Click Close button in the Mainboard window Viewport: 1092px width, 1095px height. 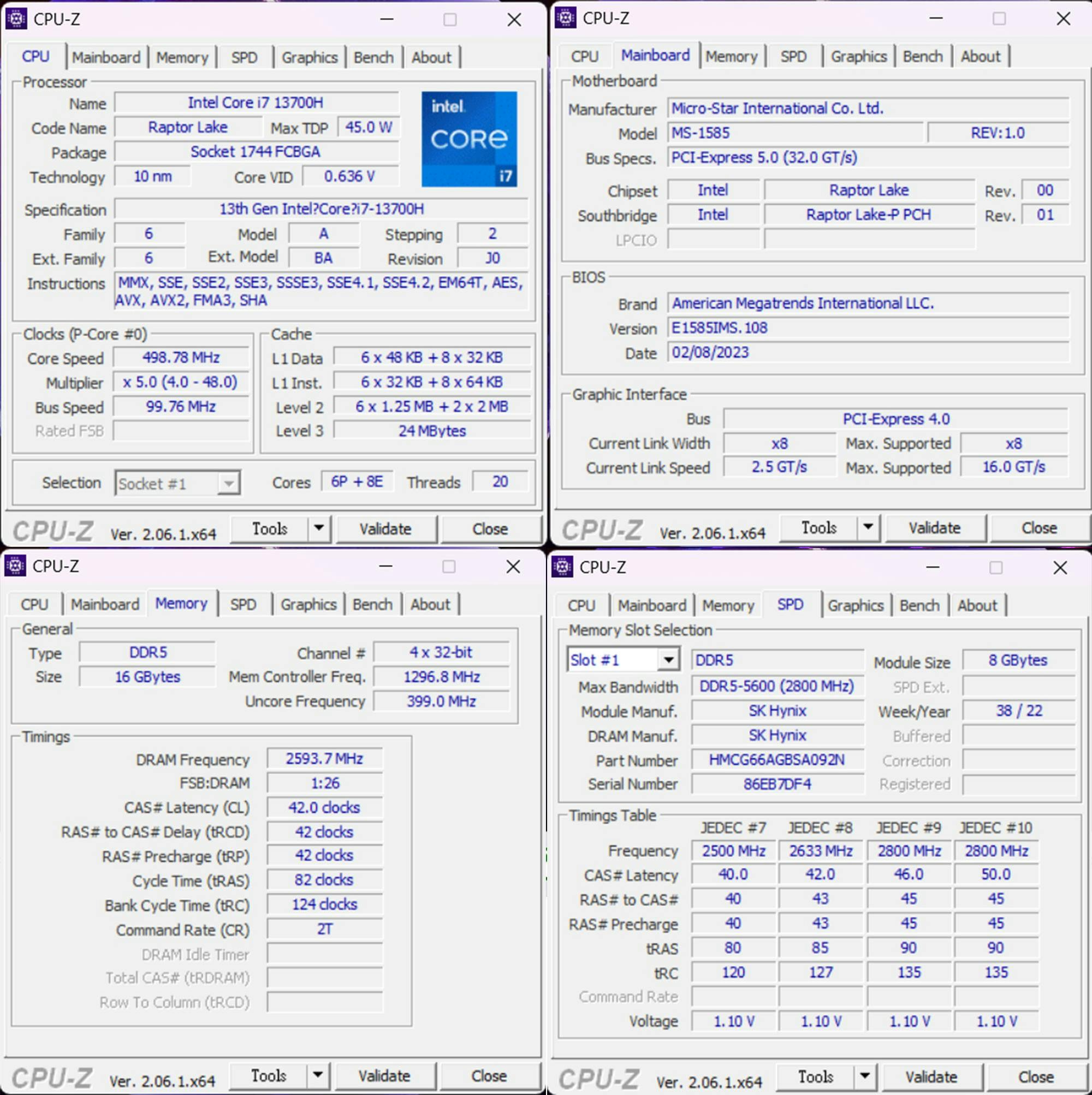[1039, 528]
